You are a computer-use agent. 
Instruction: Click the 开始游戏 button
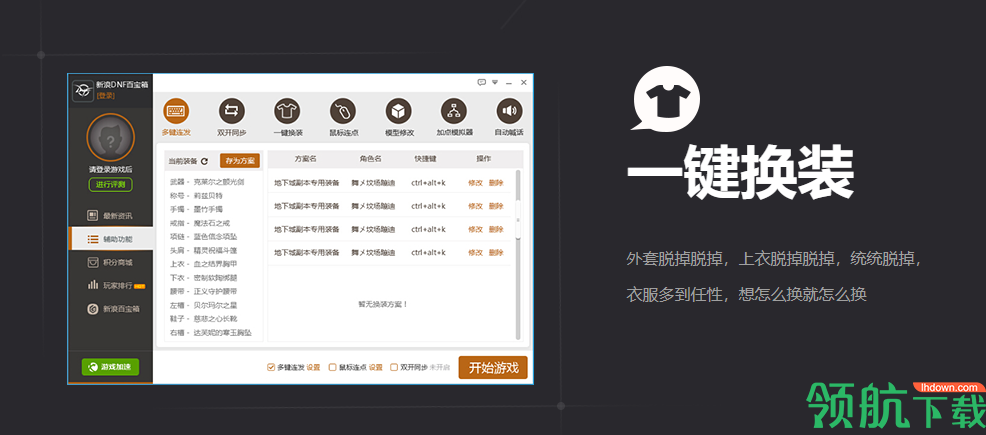tap(493, 368)
